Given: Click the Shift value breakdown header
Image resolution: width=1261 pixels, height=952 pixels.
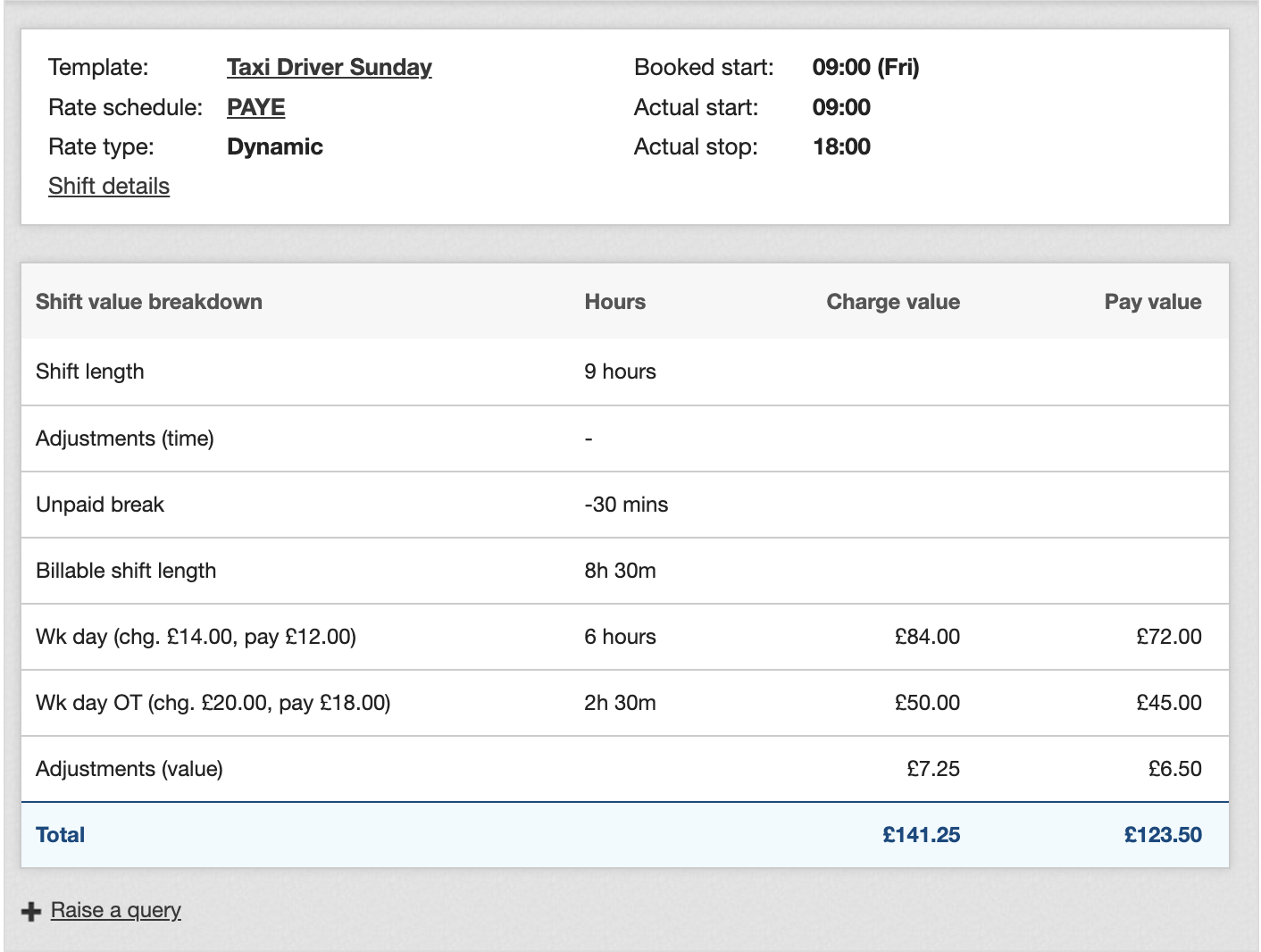Looking at the screenshot, I should click(149, 302).
